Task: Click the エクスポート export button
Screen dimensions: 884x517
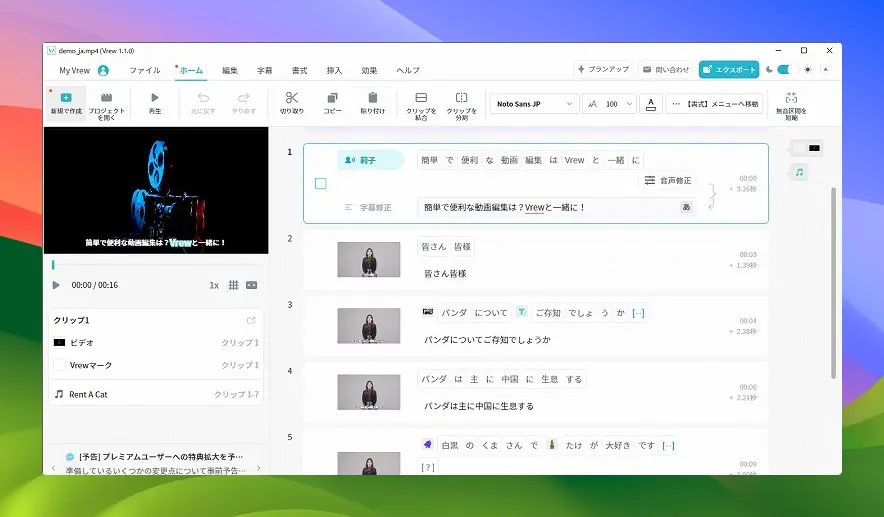Action: tap(729, 69)
